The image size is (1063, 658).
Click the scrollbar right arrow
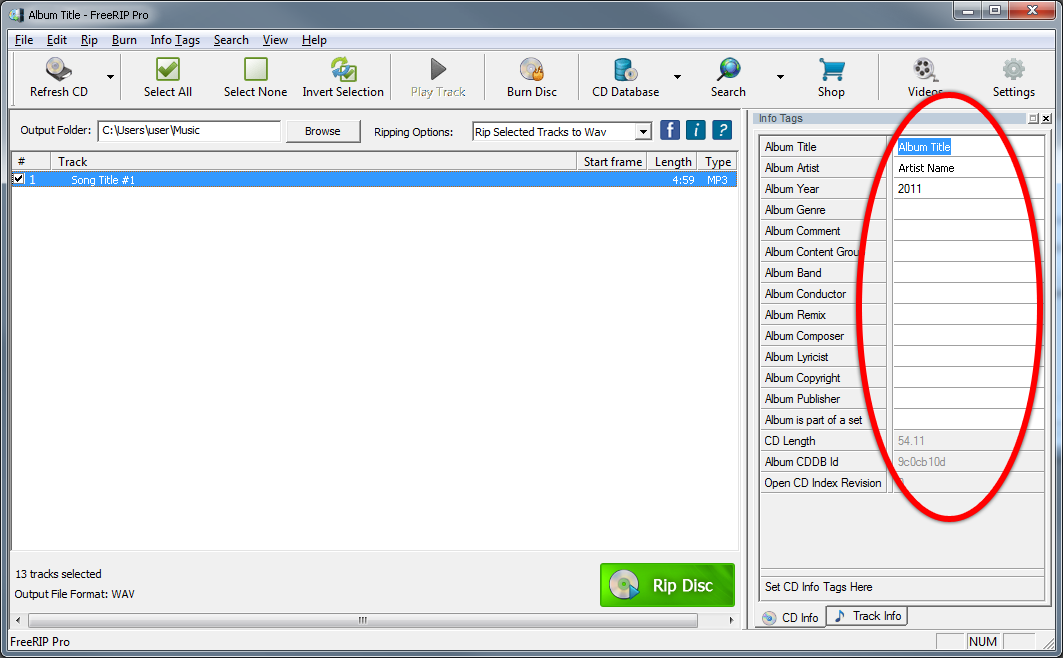(x=731, y=620)
